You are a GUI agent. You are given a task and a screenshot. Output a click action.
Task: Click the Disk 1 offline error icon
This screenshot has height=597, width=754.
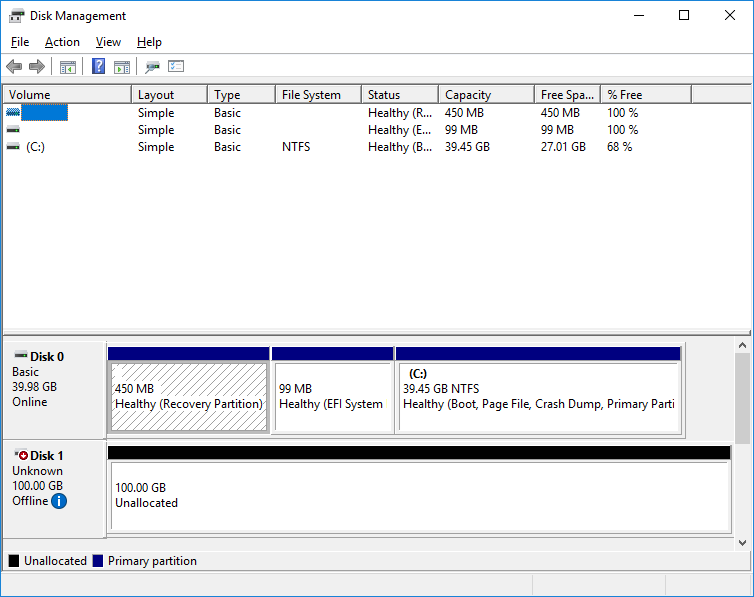pyautogui.click(x=21, y=454)
